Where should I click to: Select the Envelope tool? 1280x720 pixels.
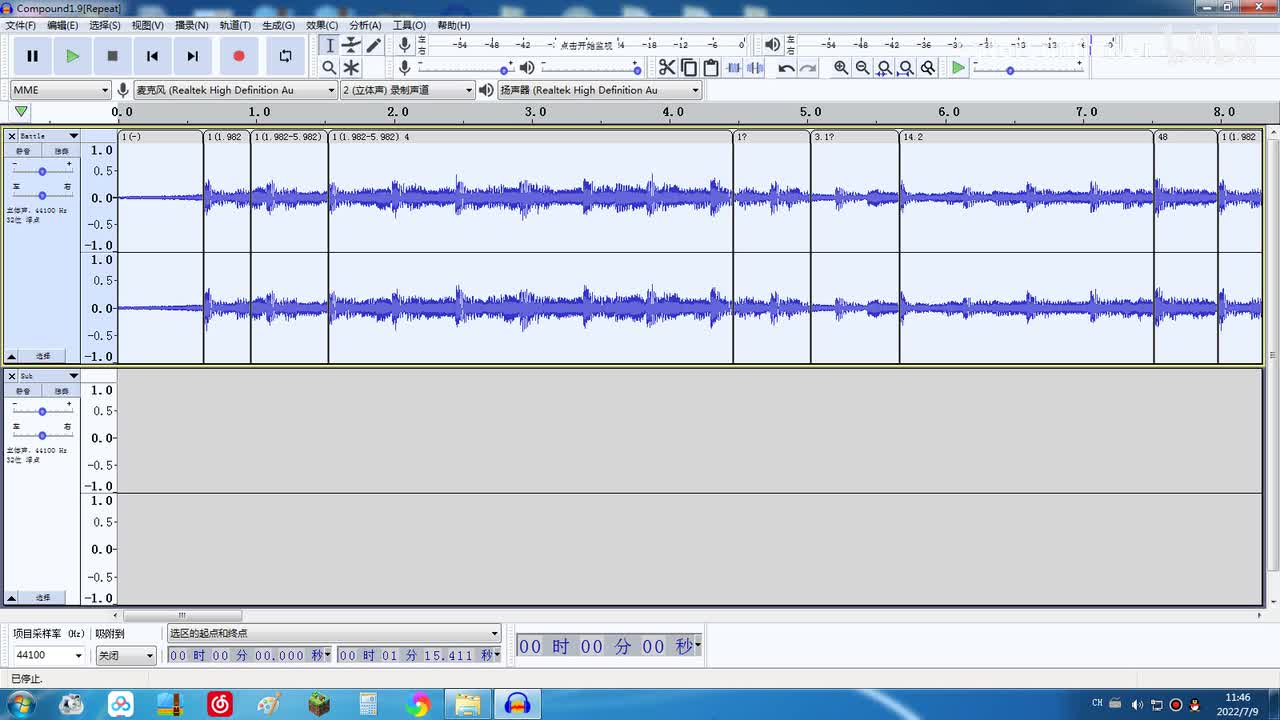coord(351,45)
